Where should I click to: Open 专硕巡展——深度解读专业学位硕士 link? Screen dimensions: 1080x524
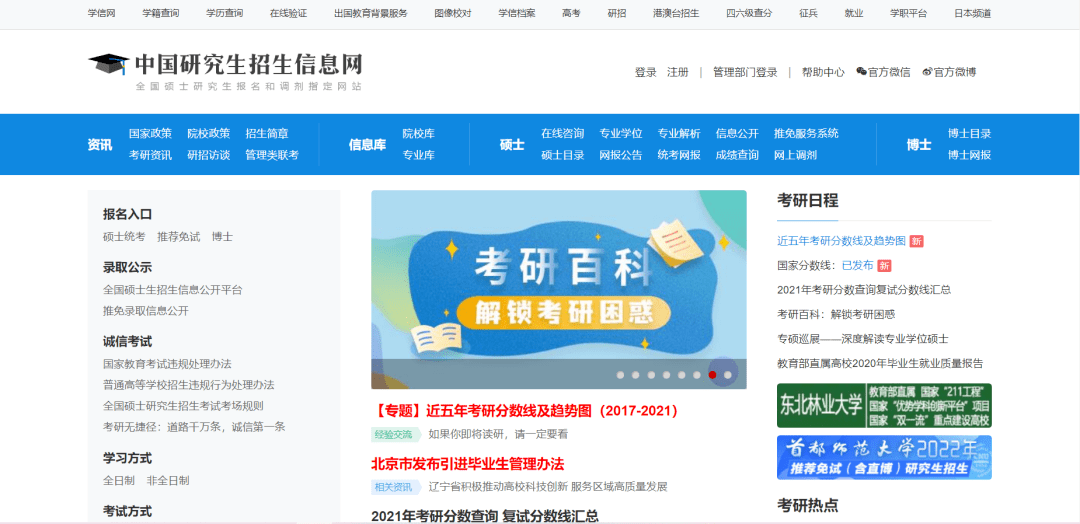click(x=862, y=339)
